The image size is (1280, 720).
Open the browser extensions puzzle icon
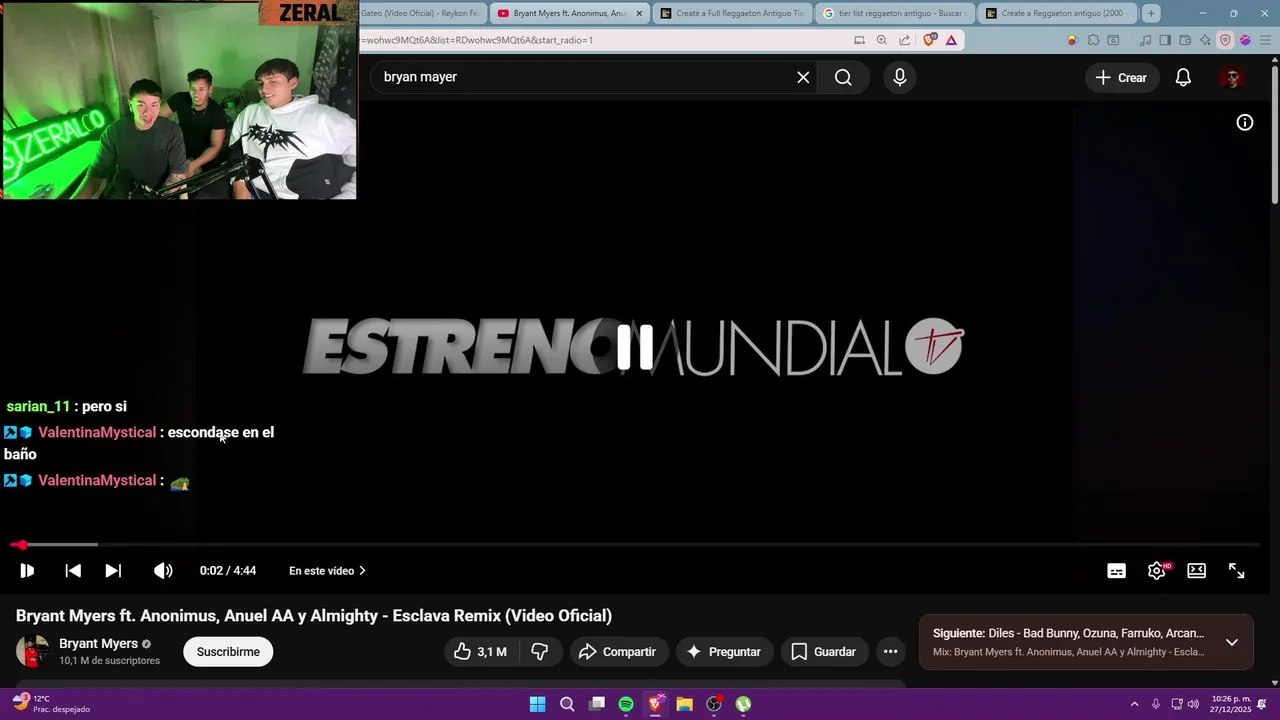pyautogui.click(x=1093, y=40)
